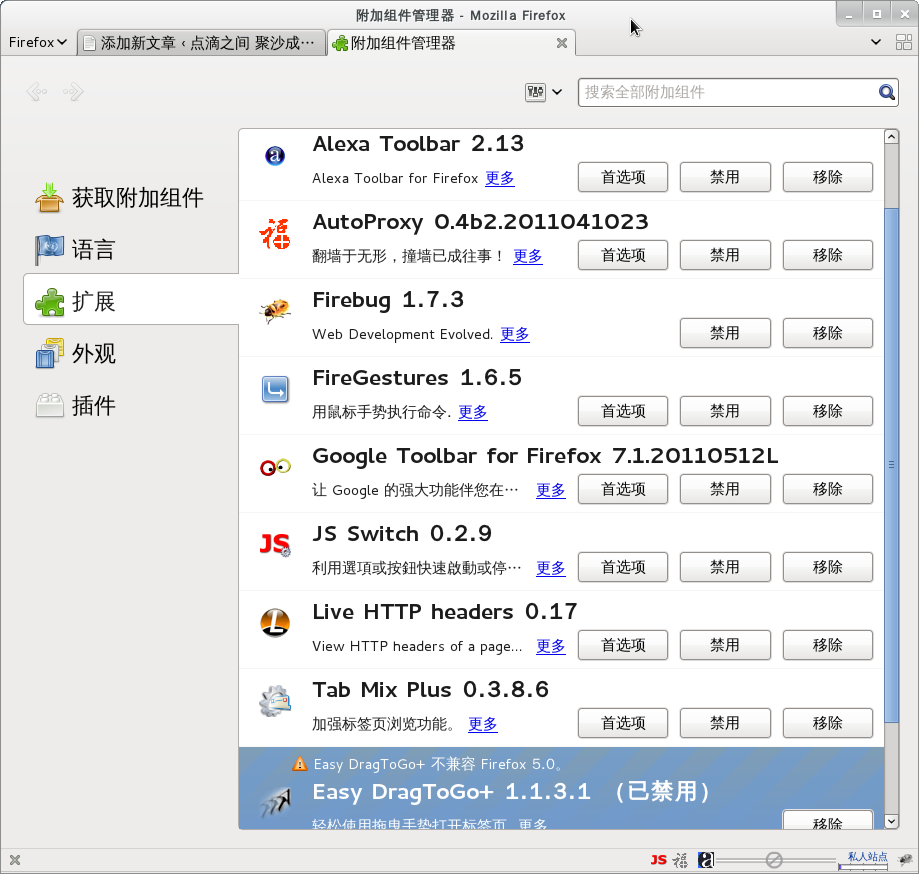Switch to the 添加新文章 tab
This screenshot has height=874, width=919.
pos(202,43)
